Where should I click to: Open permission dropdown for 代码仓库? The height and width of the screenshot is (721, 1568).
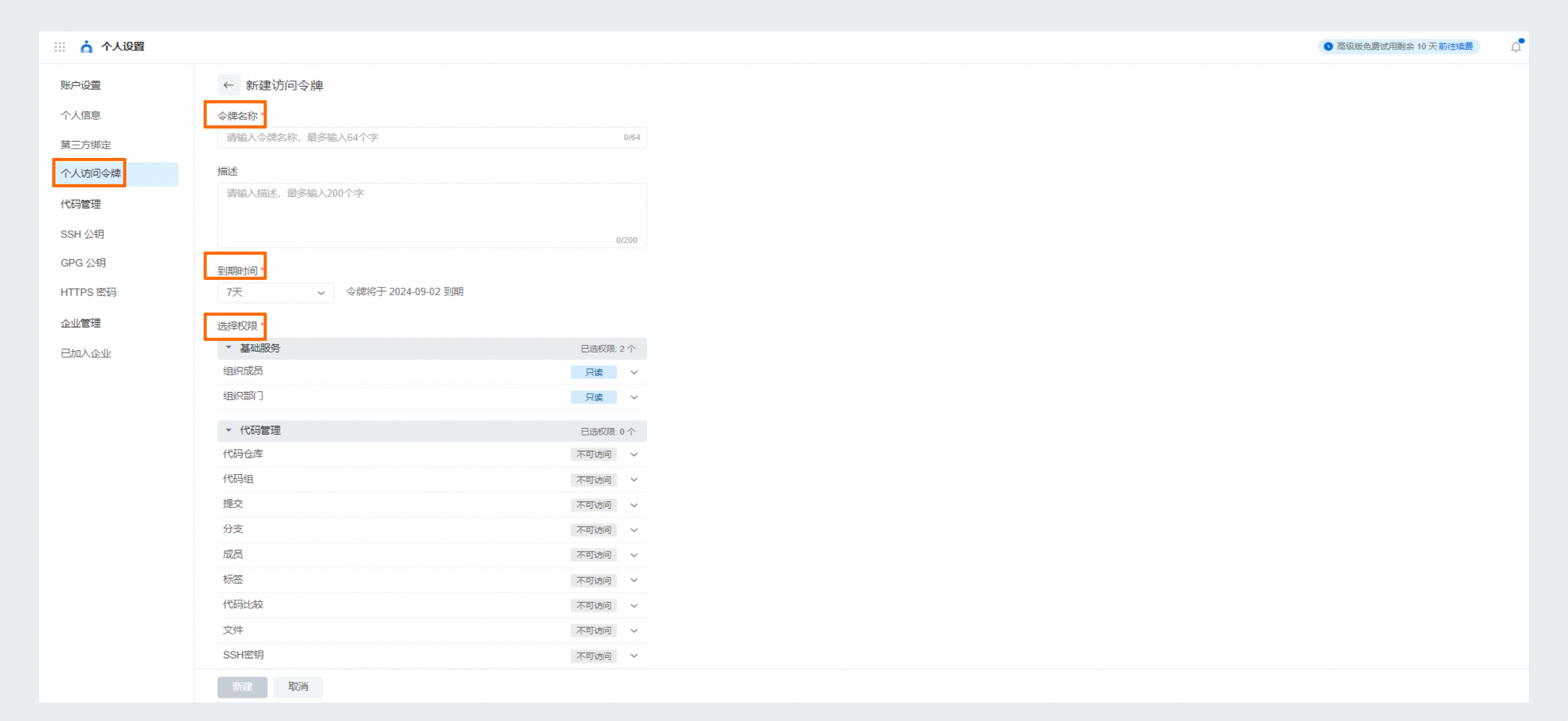(x=634, y=454)
